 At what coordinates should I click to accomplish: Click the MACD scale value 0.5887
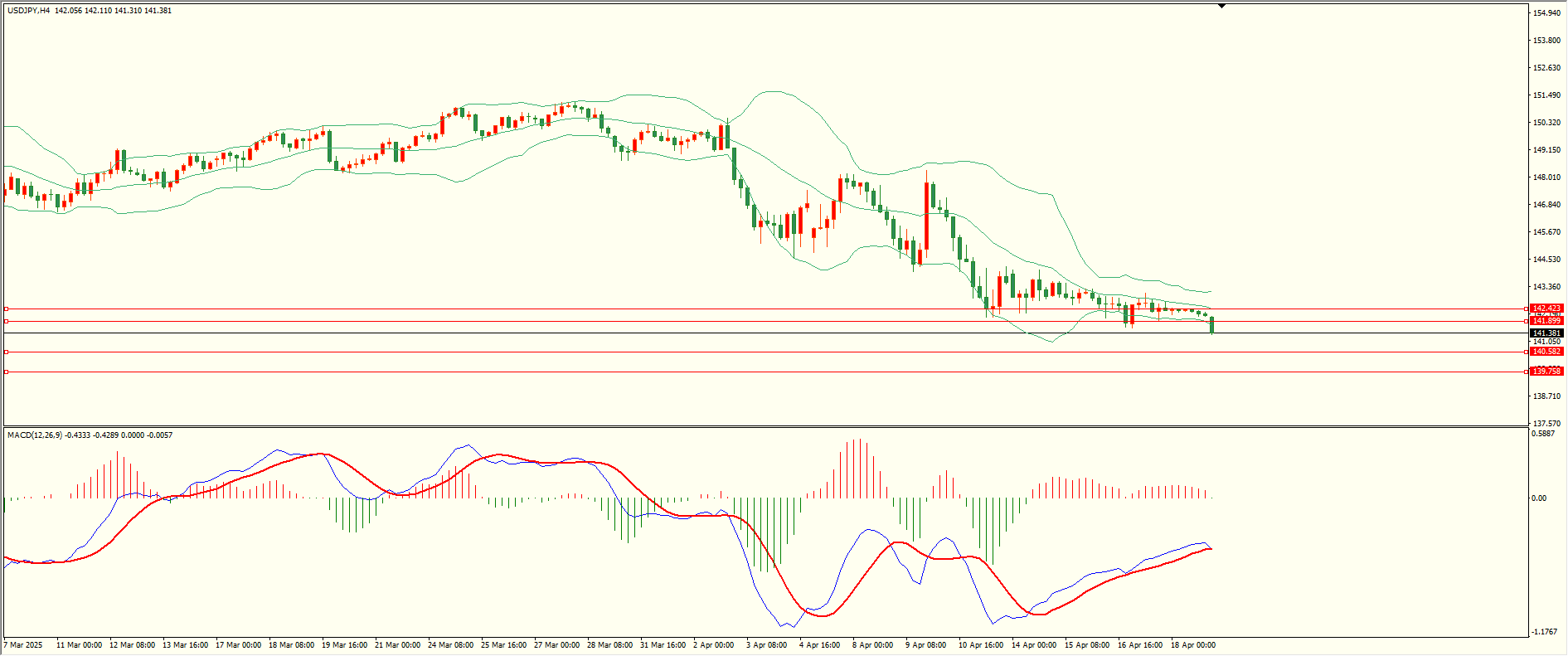coord(1543,434)
